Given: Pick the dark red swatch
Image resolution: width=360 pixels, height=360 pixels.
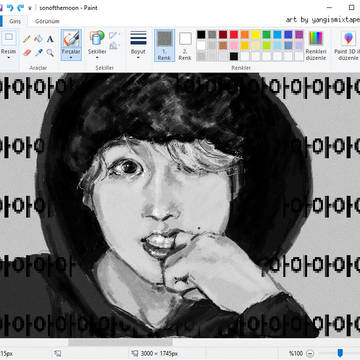Looking at the screenshot, I should pyautogui.click(x=223, y=34).
